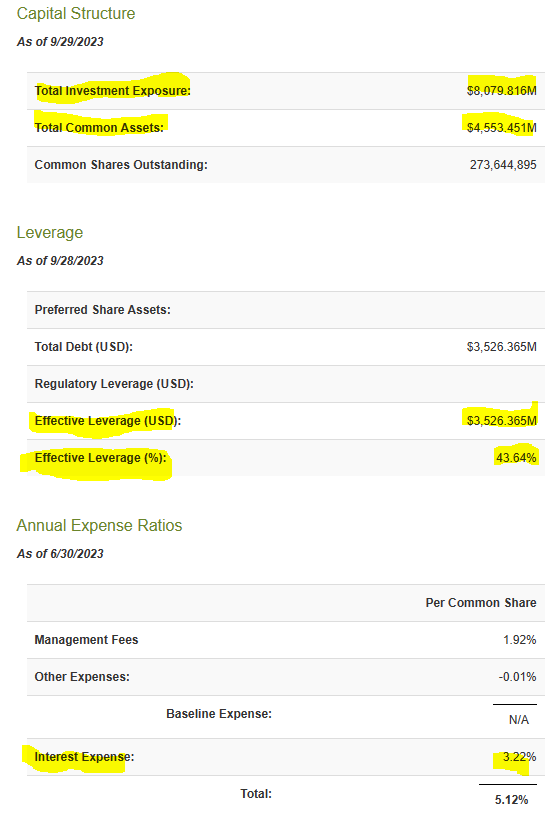Click the Leverage section heading
The image size is (559, 833).
[x=50, y=232]
